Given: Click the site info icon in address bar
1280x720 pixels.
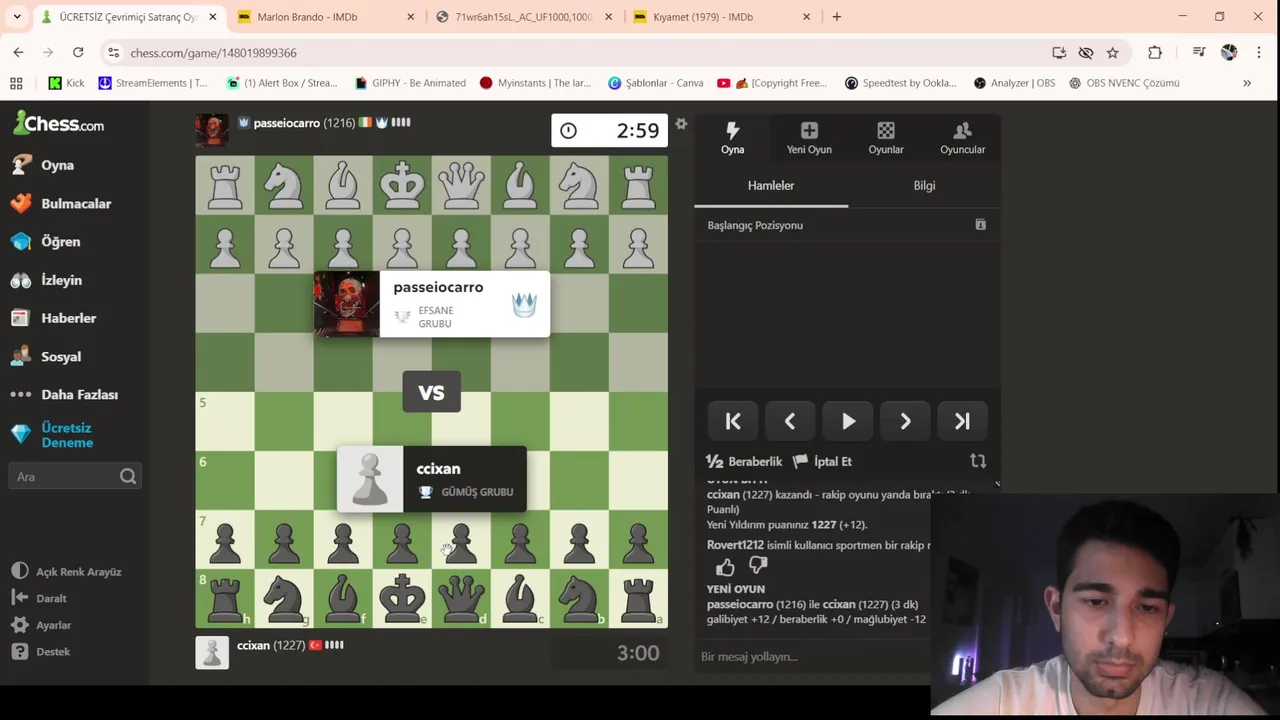Looking at the screenshot, I should click(113, 53).
